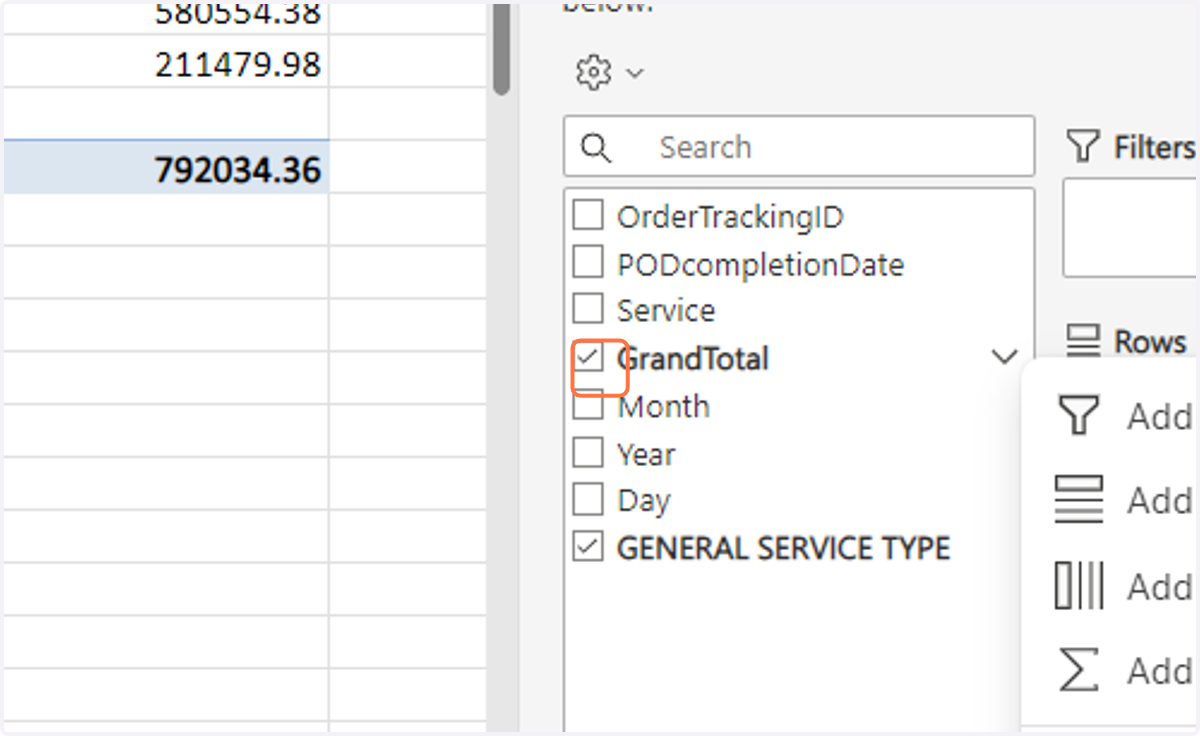
Task: Click the magnifier icon in the search box
Action: [596, 148]
